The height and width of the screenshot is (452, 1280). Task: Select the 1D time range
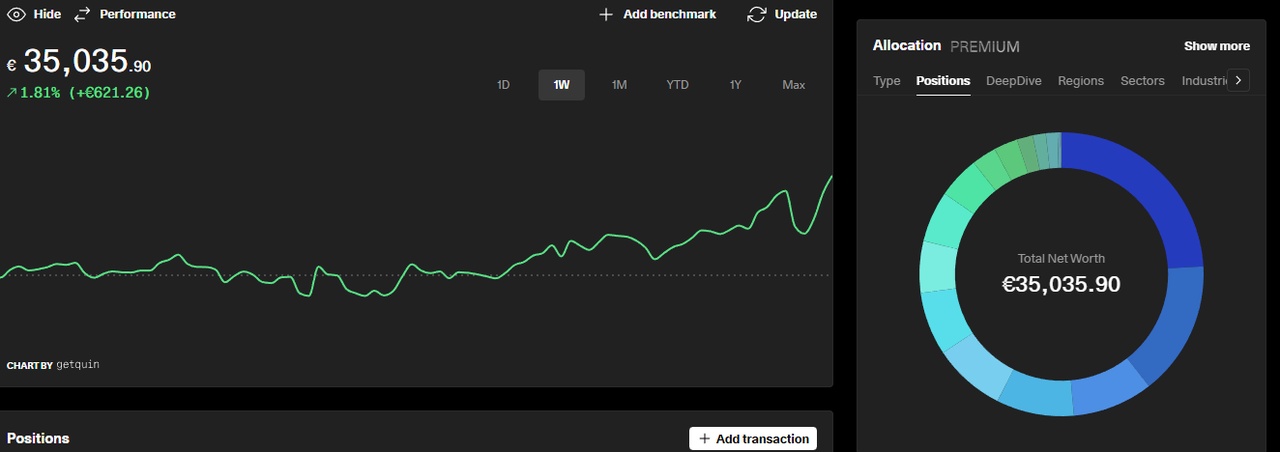[503, 85]
